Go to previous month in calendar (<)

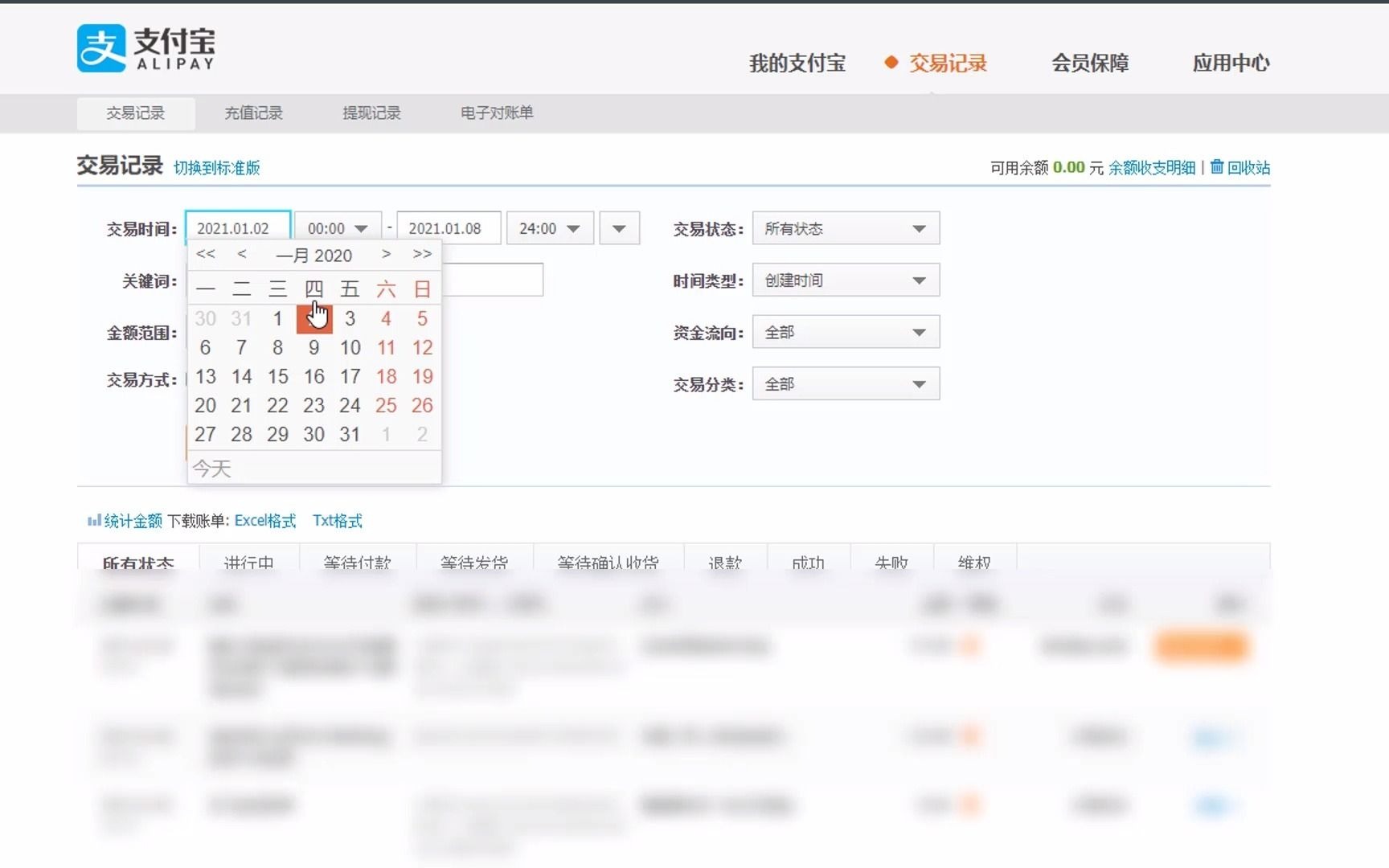pos(241,254)
